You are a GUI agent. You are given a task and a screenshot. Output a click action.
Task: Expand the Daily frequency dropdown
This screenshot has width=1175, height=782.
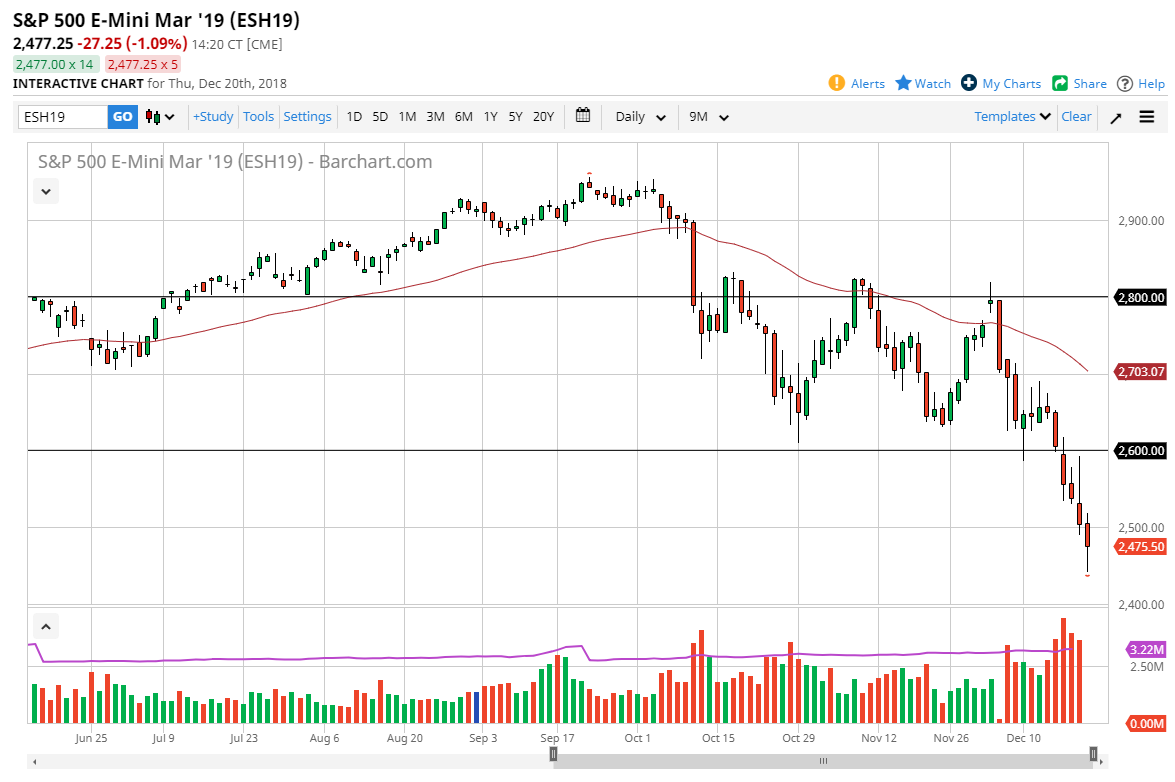641,117
